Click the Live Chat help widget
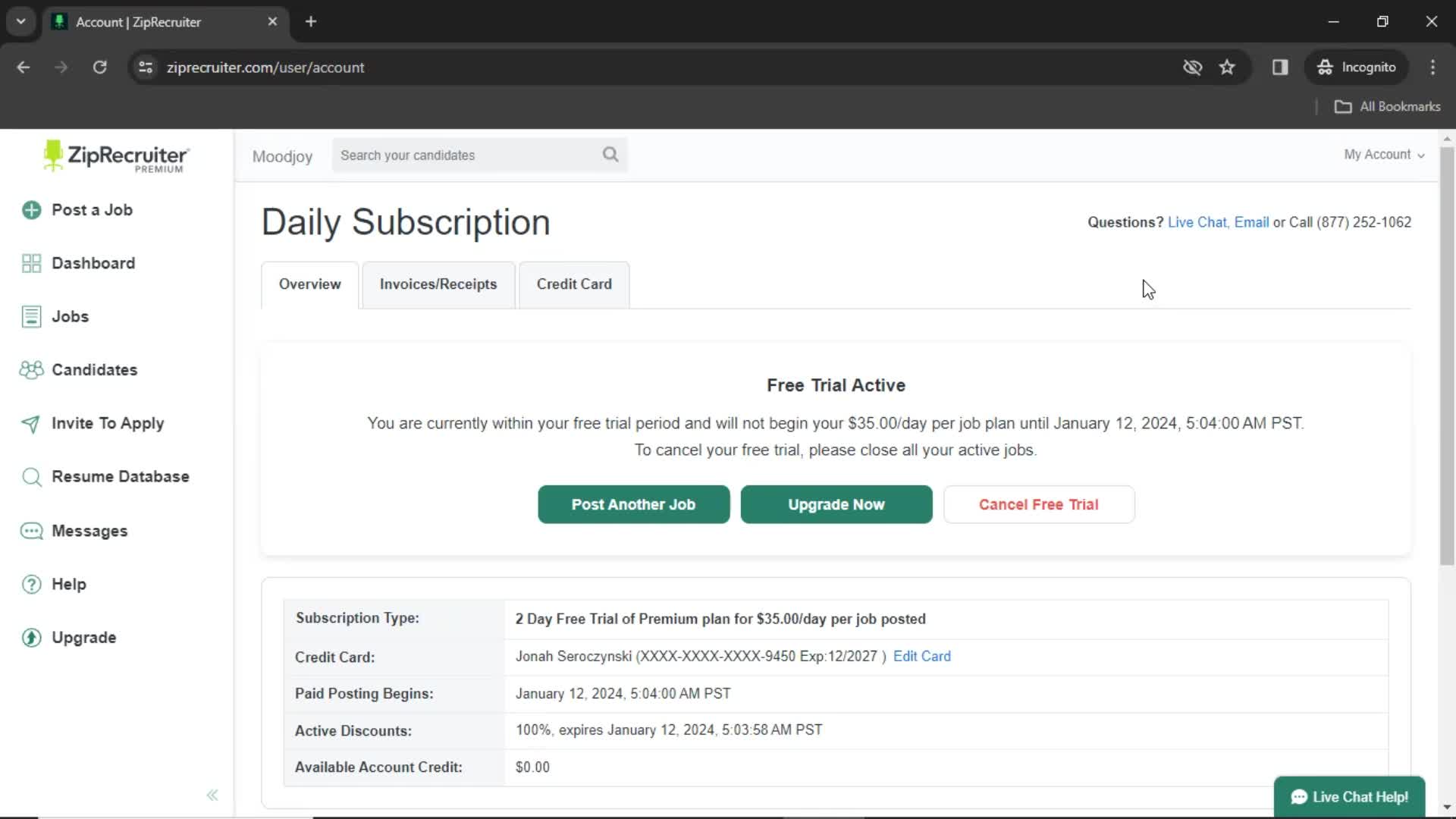Viewport: 1456px width, 819px height. coord(1350,797)
